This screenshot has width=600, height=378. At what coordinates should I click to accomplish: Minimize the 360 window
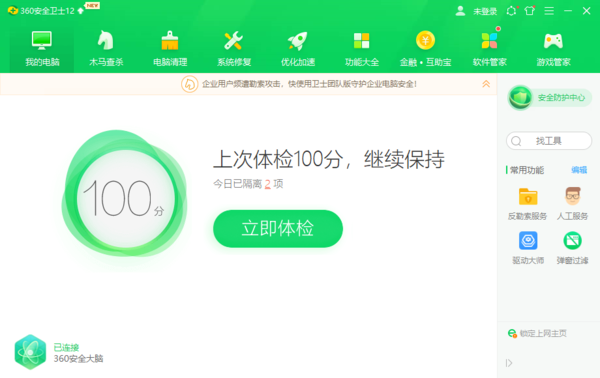[568, 11]
